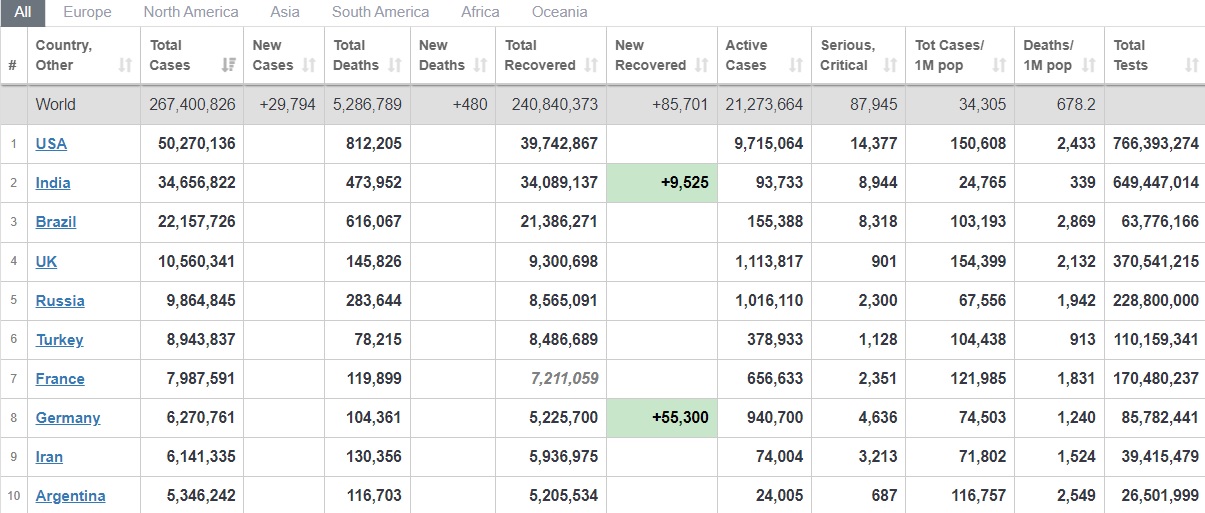Click the # column header
Viewport: 1205px width, 513px height.
(x=13, y=56)
